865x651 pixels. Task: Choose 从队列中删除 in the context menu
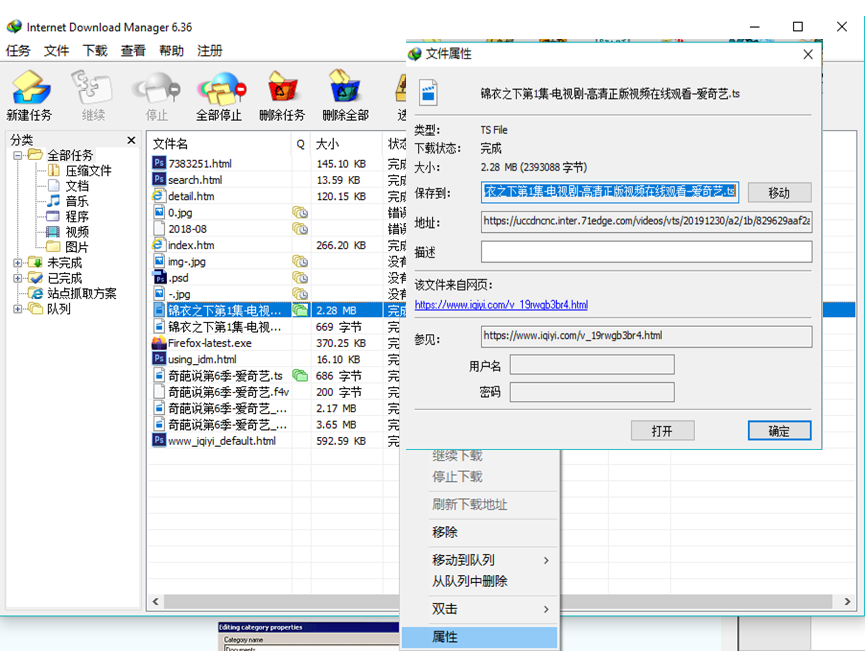click(479, 581)
